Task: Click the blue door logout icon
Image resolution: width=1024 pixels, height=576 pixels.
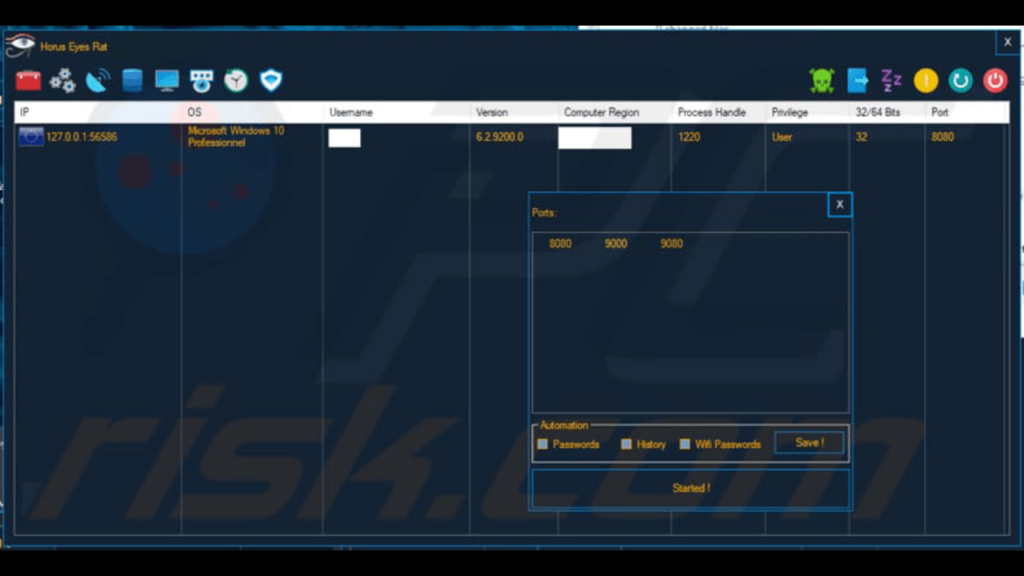Action: coord(857,80)
